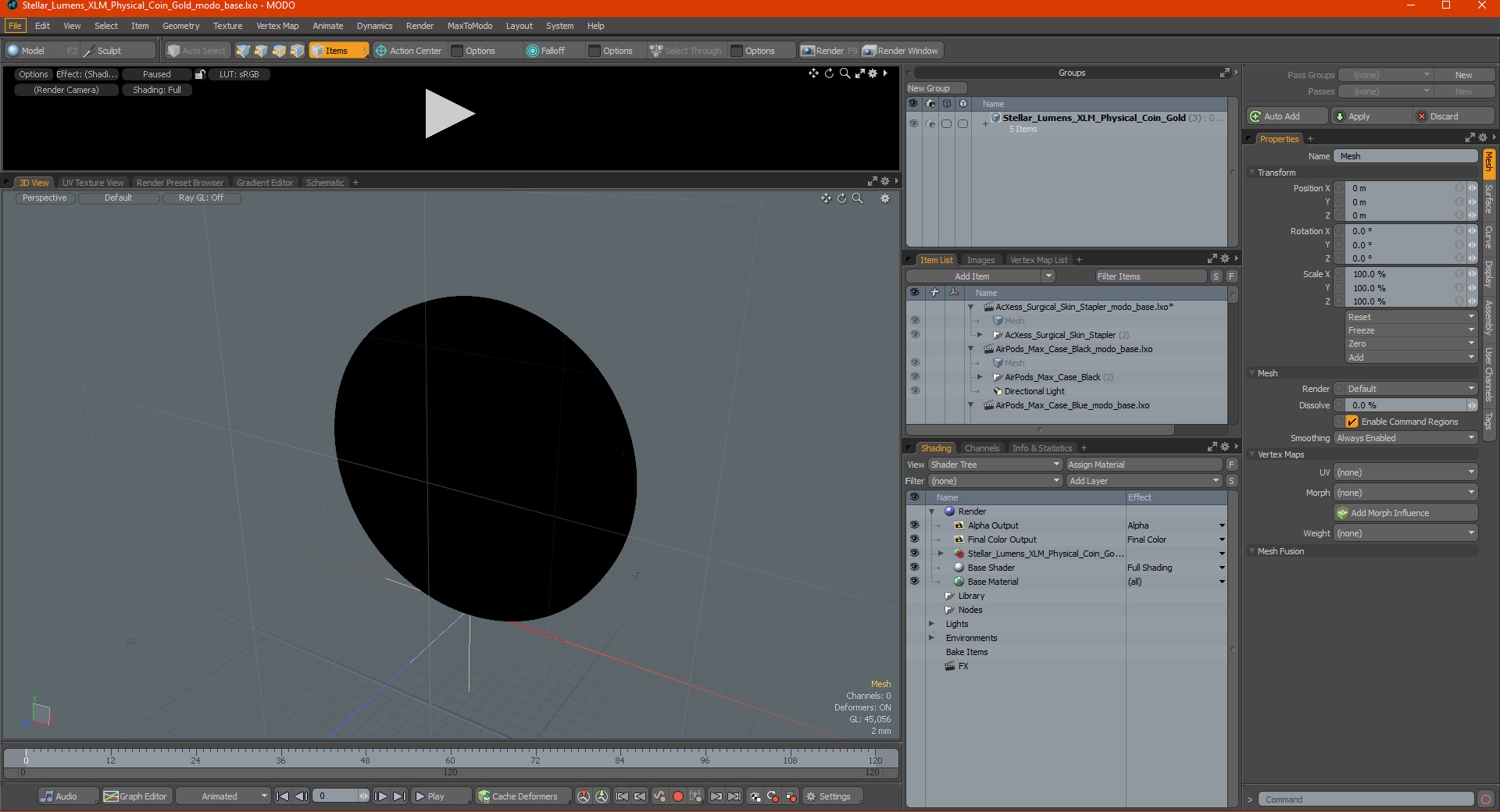Click 3D viewport pan icon
Viewport: 1500px width, 812px height.
[x=826, y=198]
